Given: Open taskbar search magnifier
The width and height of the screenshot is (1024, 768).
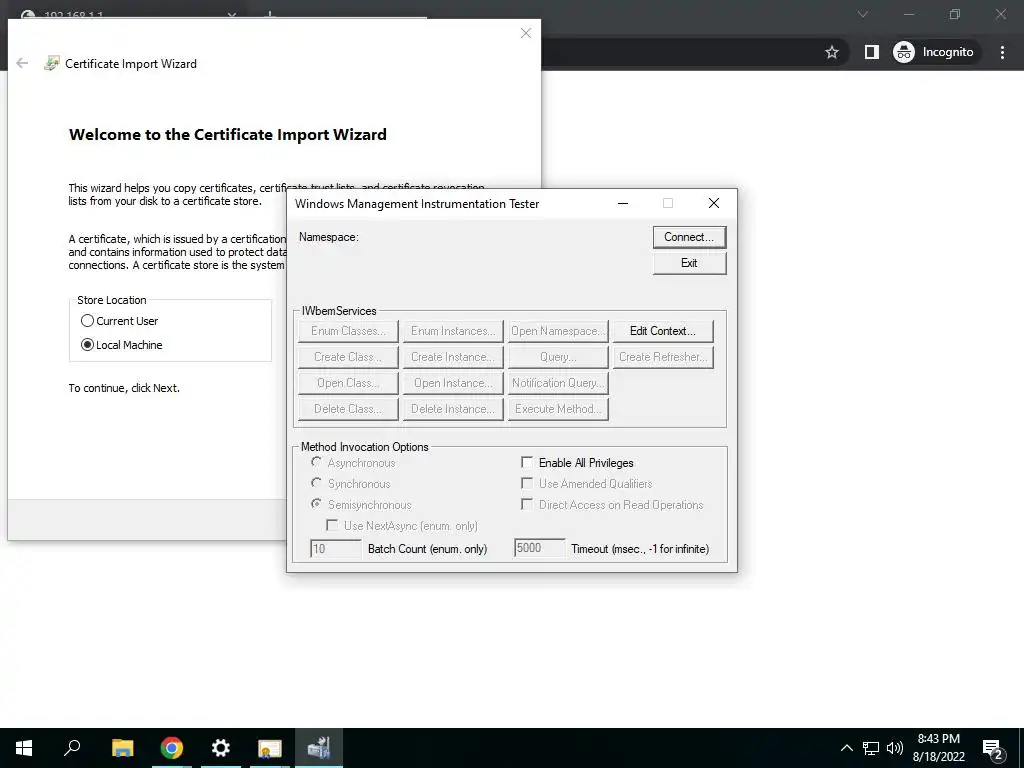Looking at the screenshot, I should 72,748.
